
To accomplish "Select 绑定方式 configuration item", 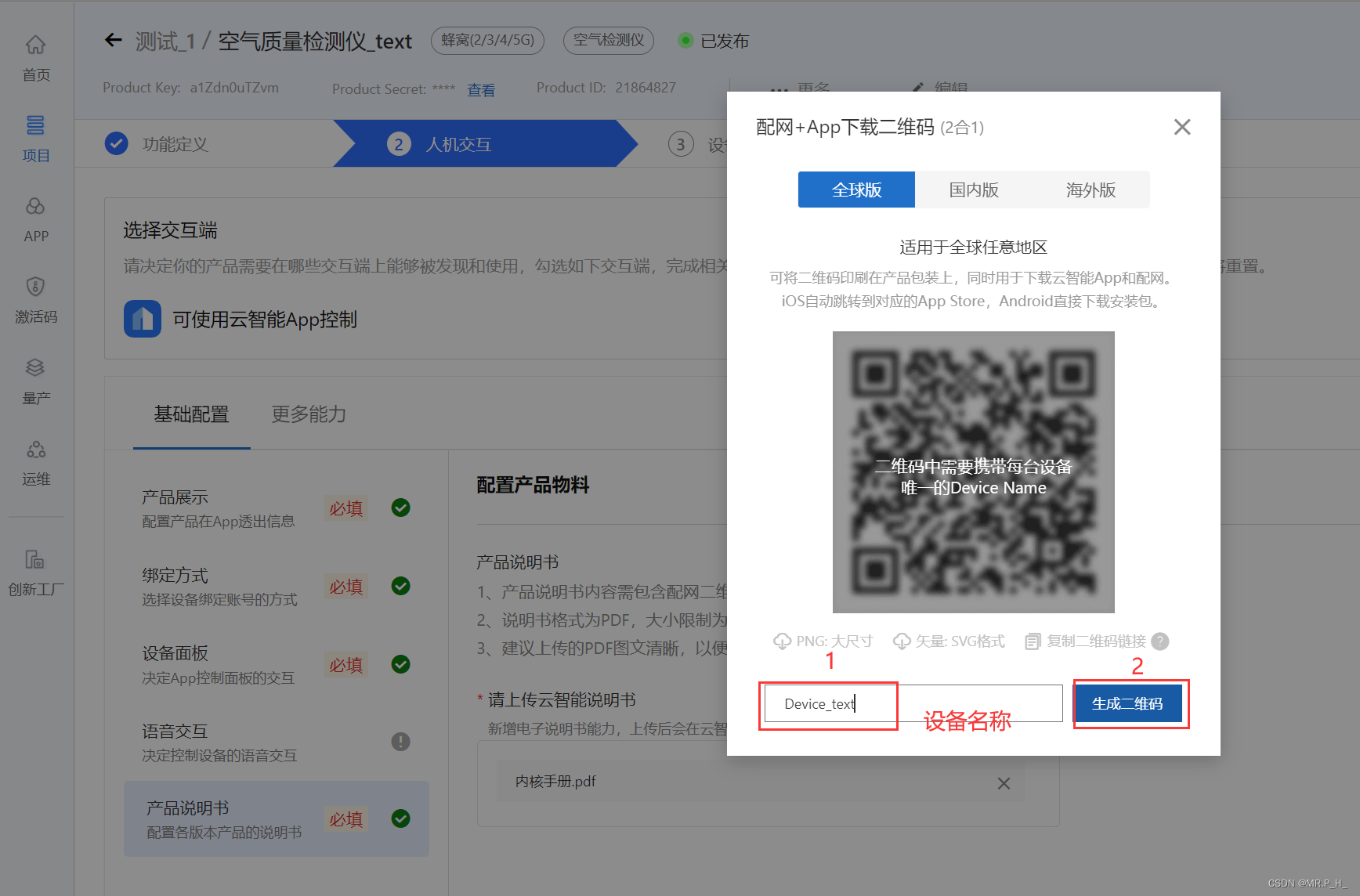I will point(276,587).
